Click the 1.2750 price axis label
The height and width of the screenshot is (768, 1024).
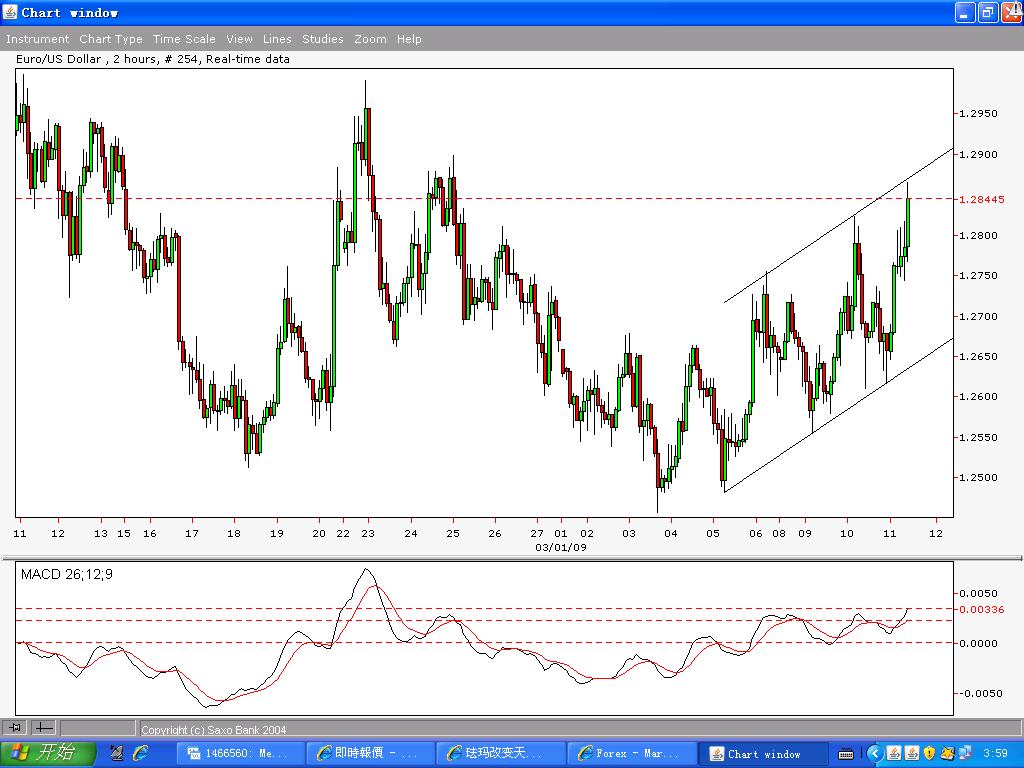pos(978,276)
